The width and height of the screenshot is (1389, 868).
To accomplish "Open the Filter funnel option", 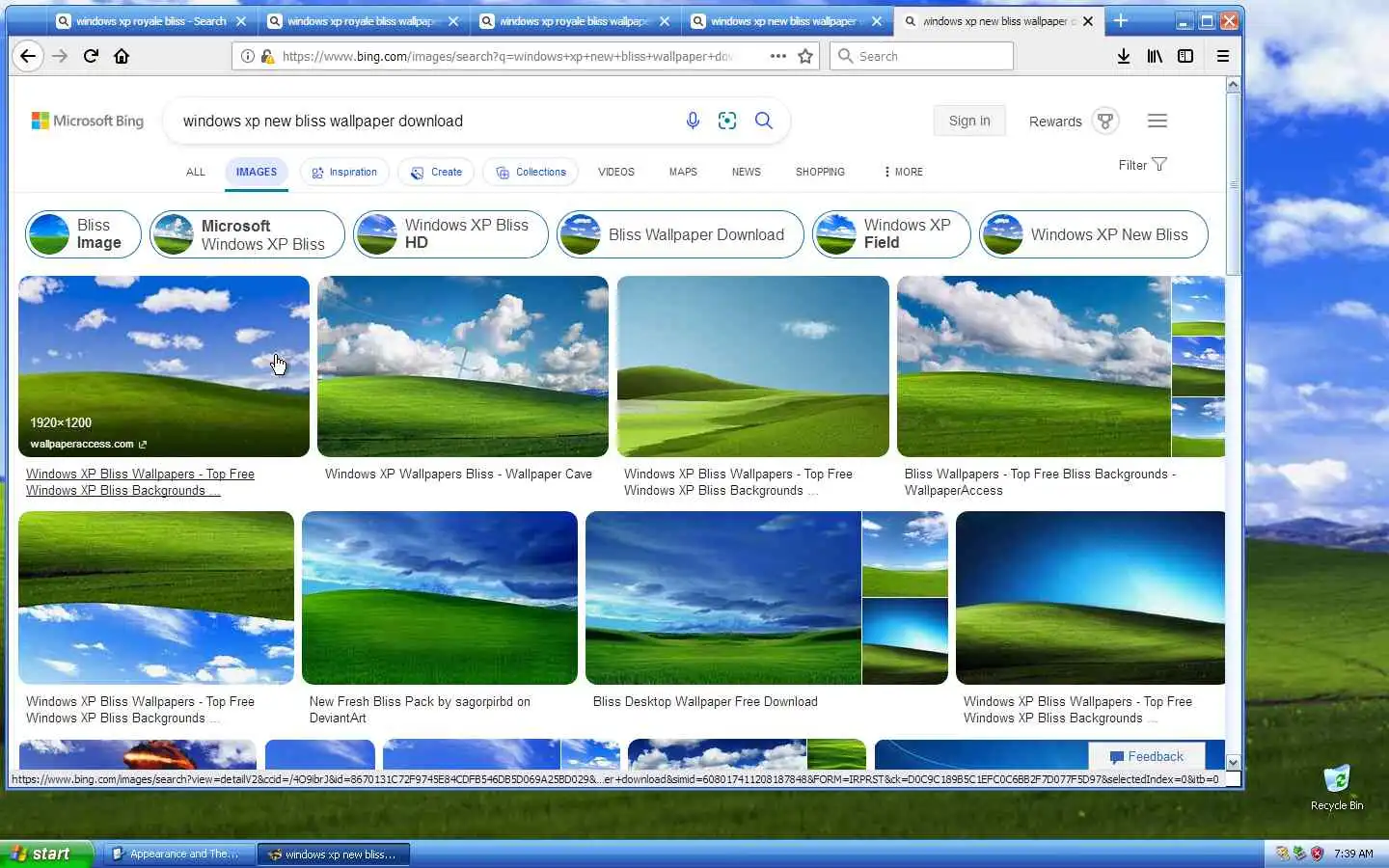I will [1143, 165].
